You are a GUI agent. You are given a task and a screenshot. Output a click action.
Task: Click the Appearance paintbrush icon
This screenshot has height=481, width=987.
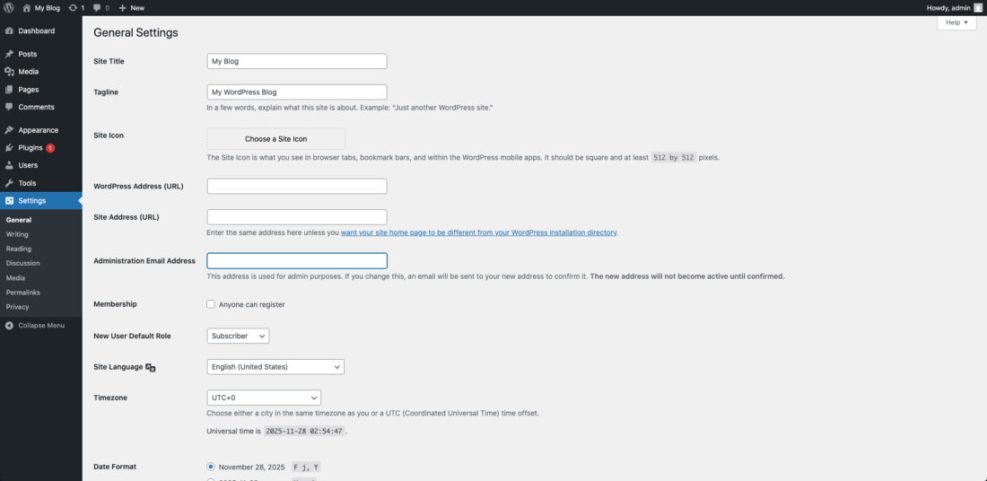tap(9, 130)
